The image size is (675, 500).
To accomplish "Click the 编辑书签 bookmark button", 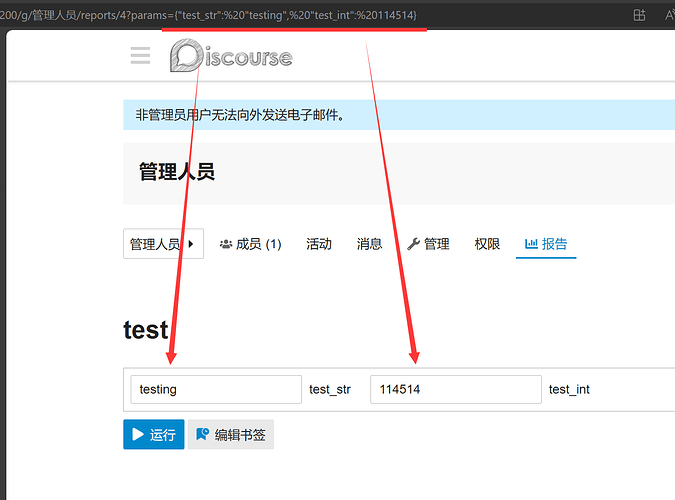I will pyautogui.click(x=231, y=435).
